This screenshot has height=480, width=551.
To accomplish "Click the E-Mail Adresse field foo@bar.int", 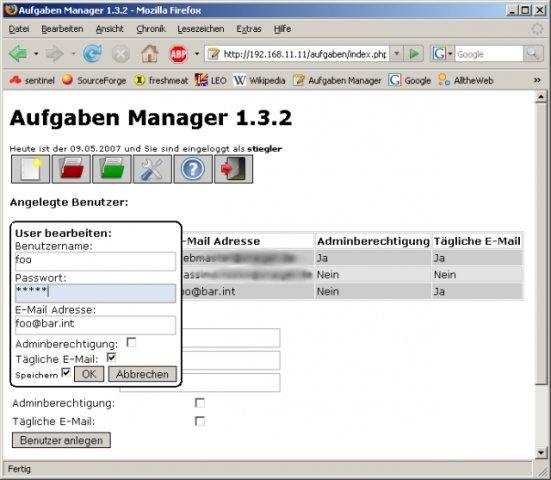I will (x=95, y=325).
